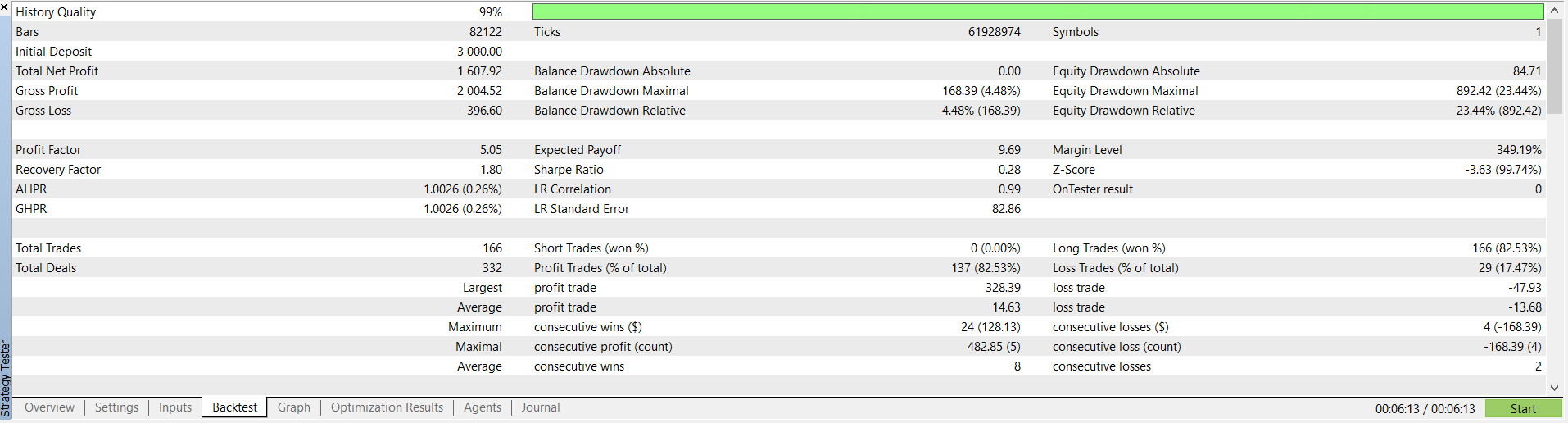Image resolution: width=1568 pixels, height=423 pixels.
Task: Click the elapsed time 00:06:13 indicator
Action: tap(1425, 408)
